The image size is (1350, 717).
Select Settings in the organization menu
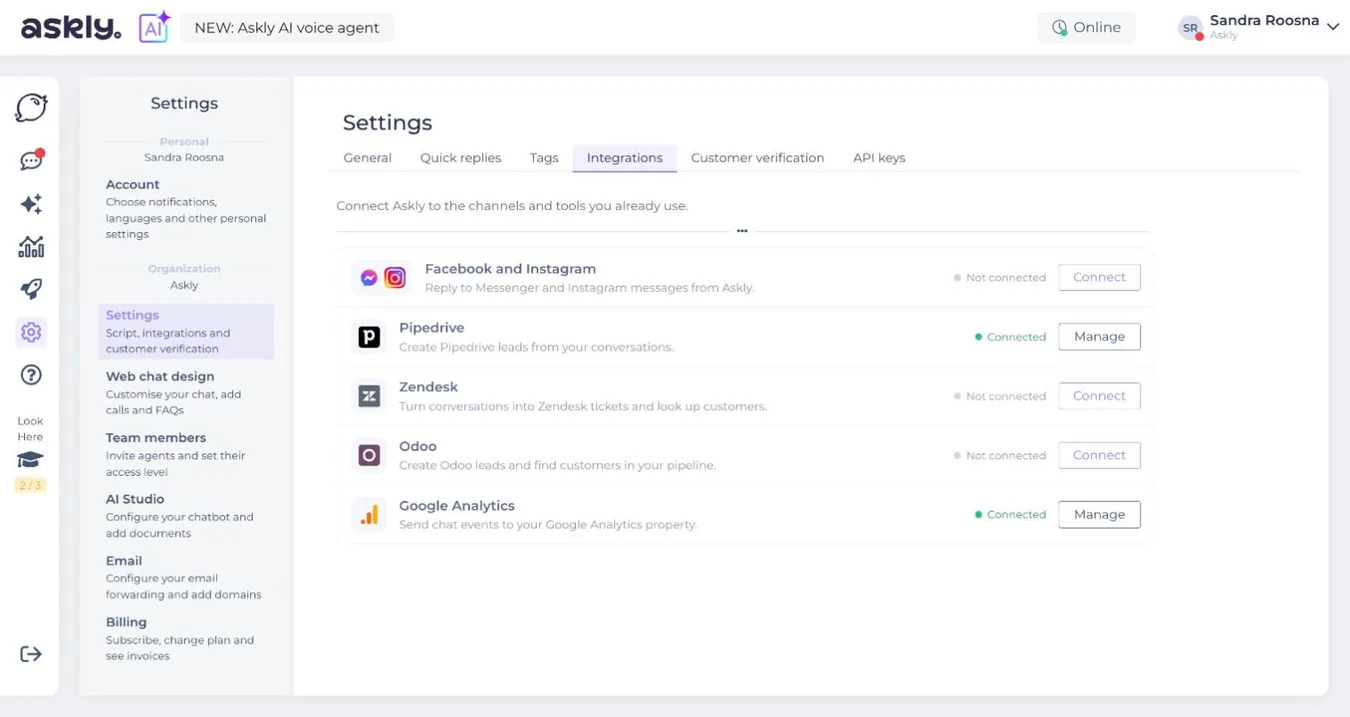pos(186,331)
